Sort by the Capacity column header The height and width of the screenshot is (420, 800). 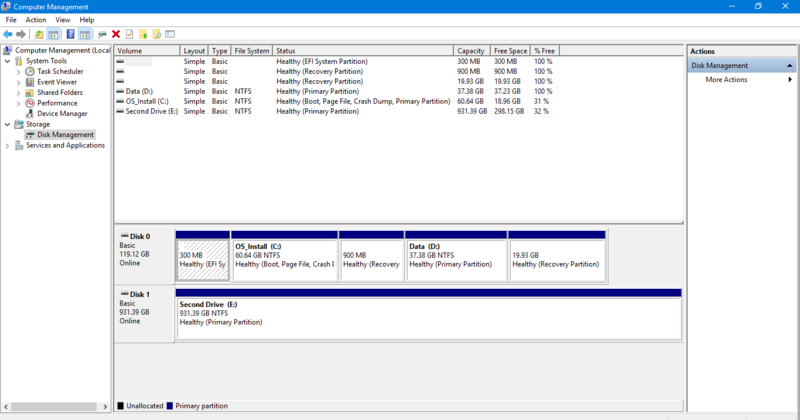(472, 51)
